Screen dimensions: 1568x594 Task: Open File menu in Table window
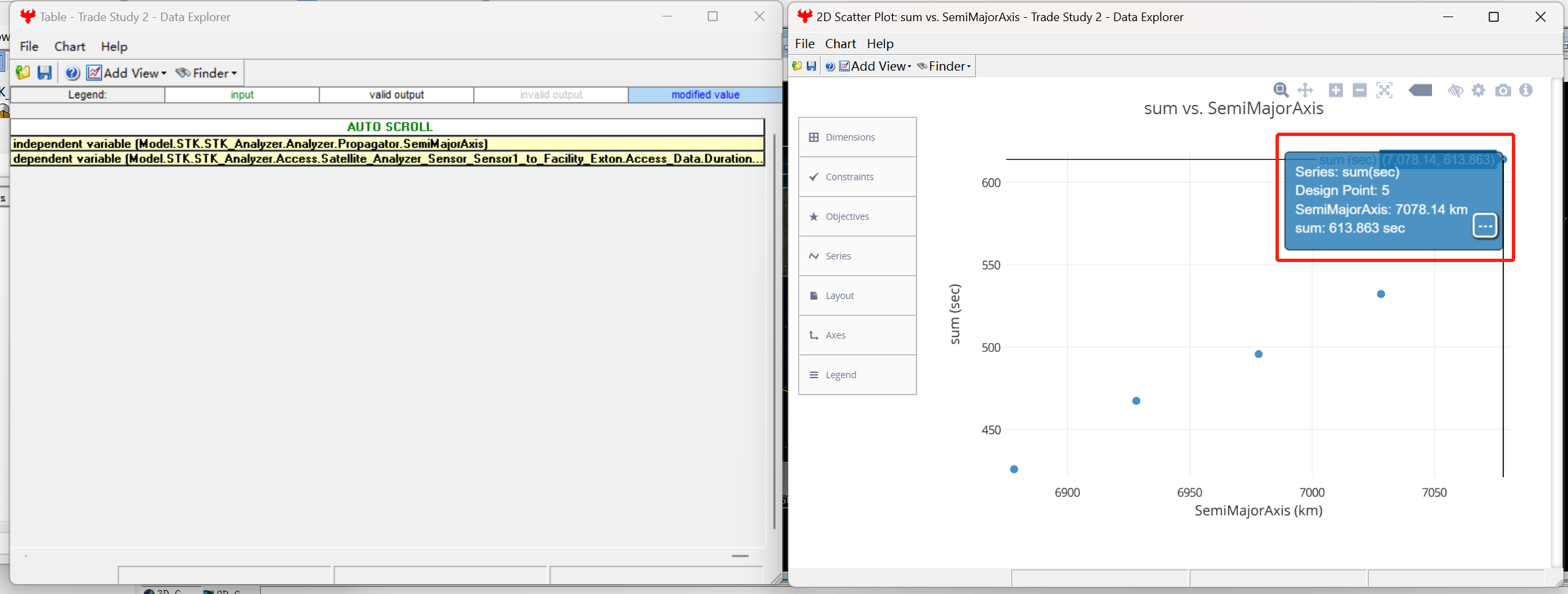tap(29, 46)
